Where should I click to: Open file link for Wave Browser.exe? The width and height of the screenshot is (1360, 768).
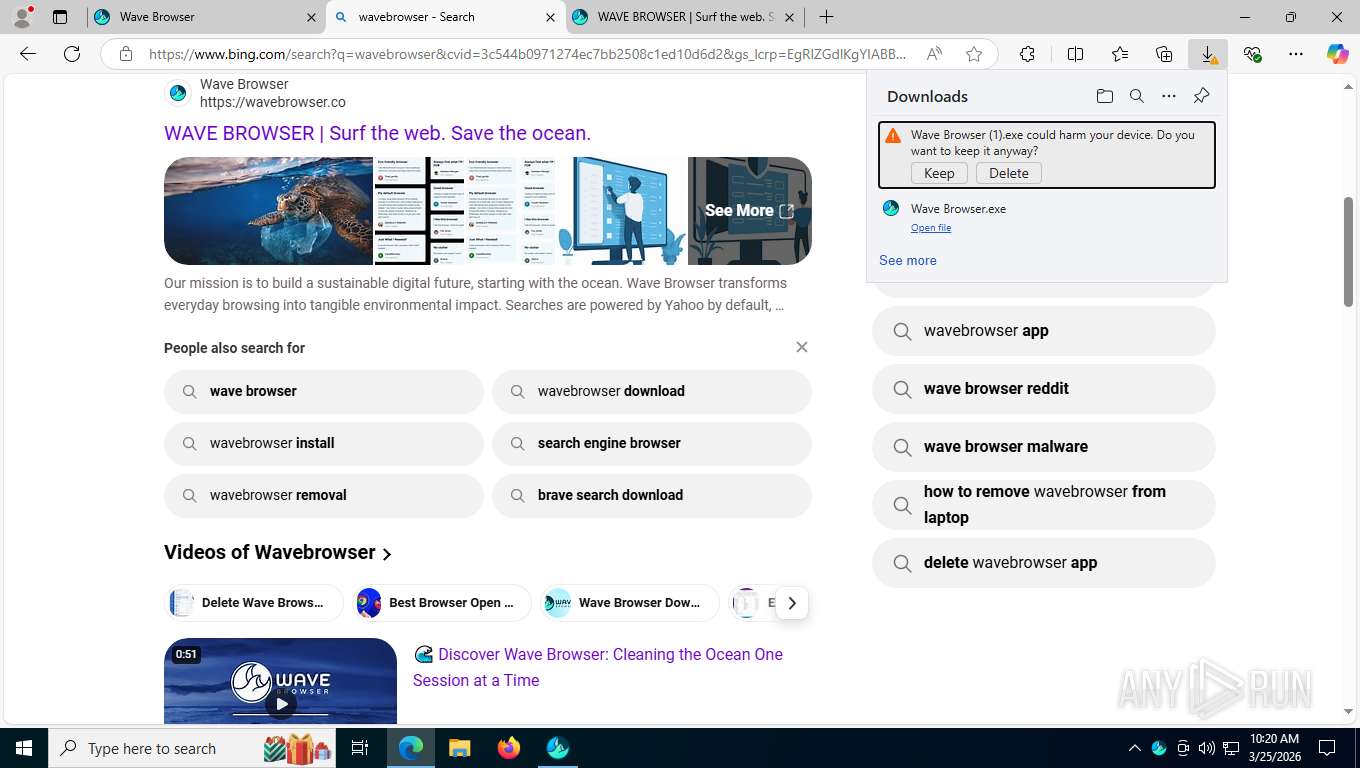(931, 228)
